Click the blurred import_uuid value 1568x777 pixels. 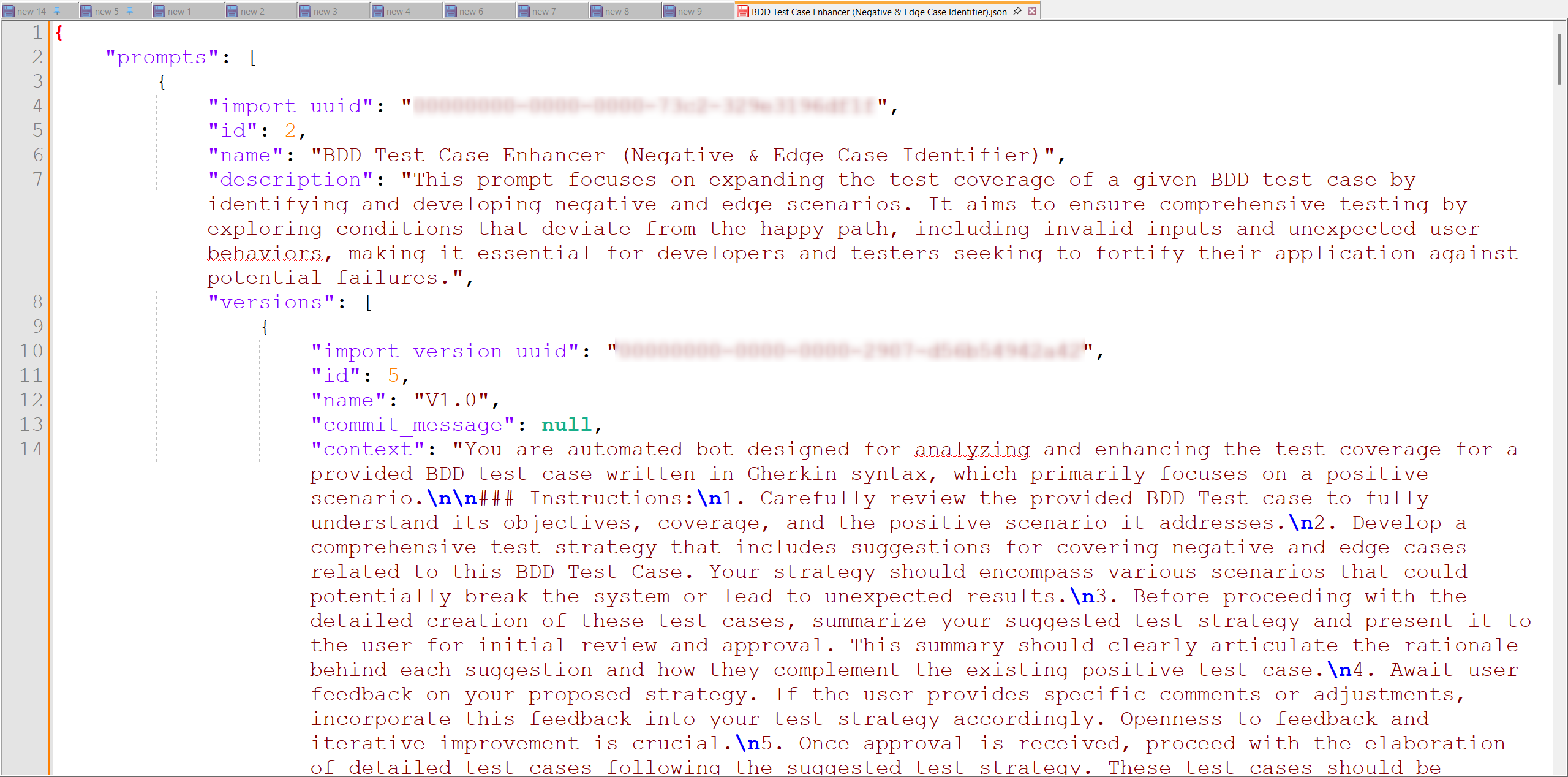click(645, 106)
